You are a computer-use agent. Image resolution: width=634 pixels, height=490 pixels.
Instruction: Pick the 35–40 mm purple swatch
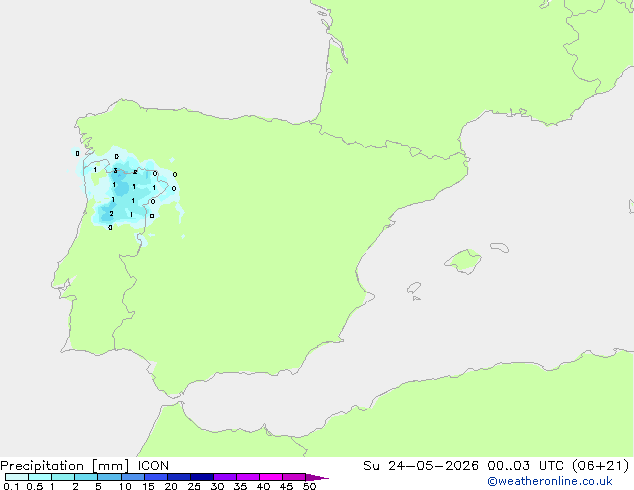coord(248,477)
